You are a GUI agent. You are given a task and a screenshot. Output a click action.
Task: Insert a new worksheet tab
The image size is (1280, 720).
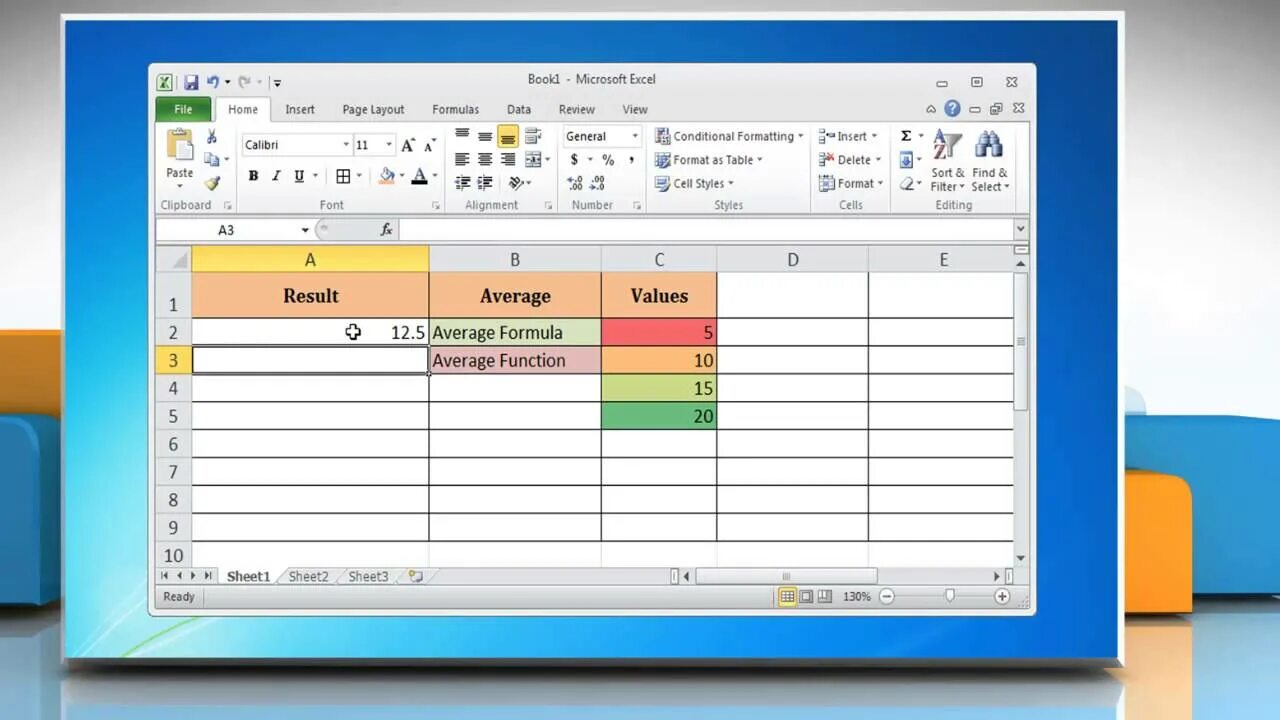[x=415, y=577]
